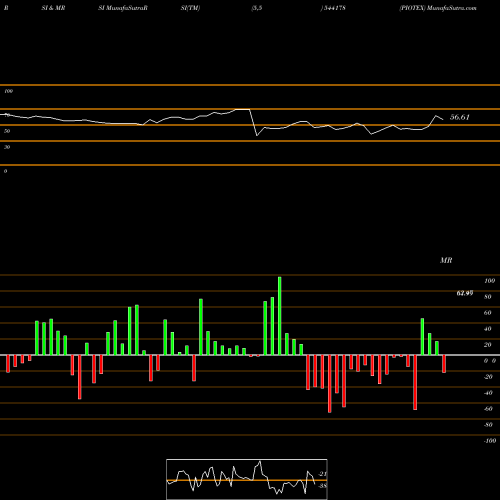Click the PIOTEX MunafaSutra.com title text
This screenshot has height=500, width=500.
coord(438,8)
